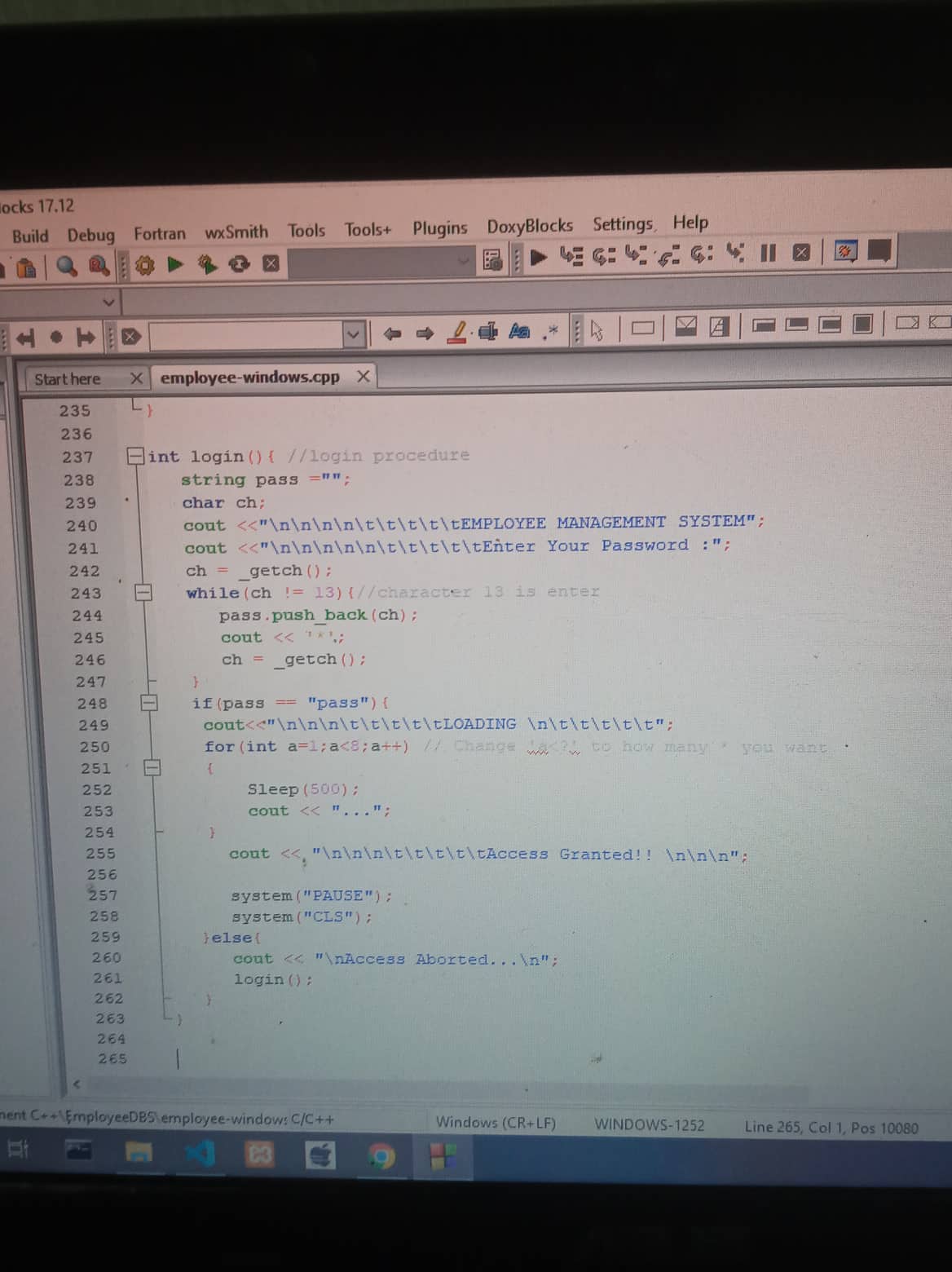
Task: Click the Step into debug icon
Action: coord(636,255)
